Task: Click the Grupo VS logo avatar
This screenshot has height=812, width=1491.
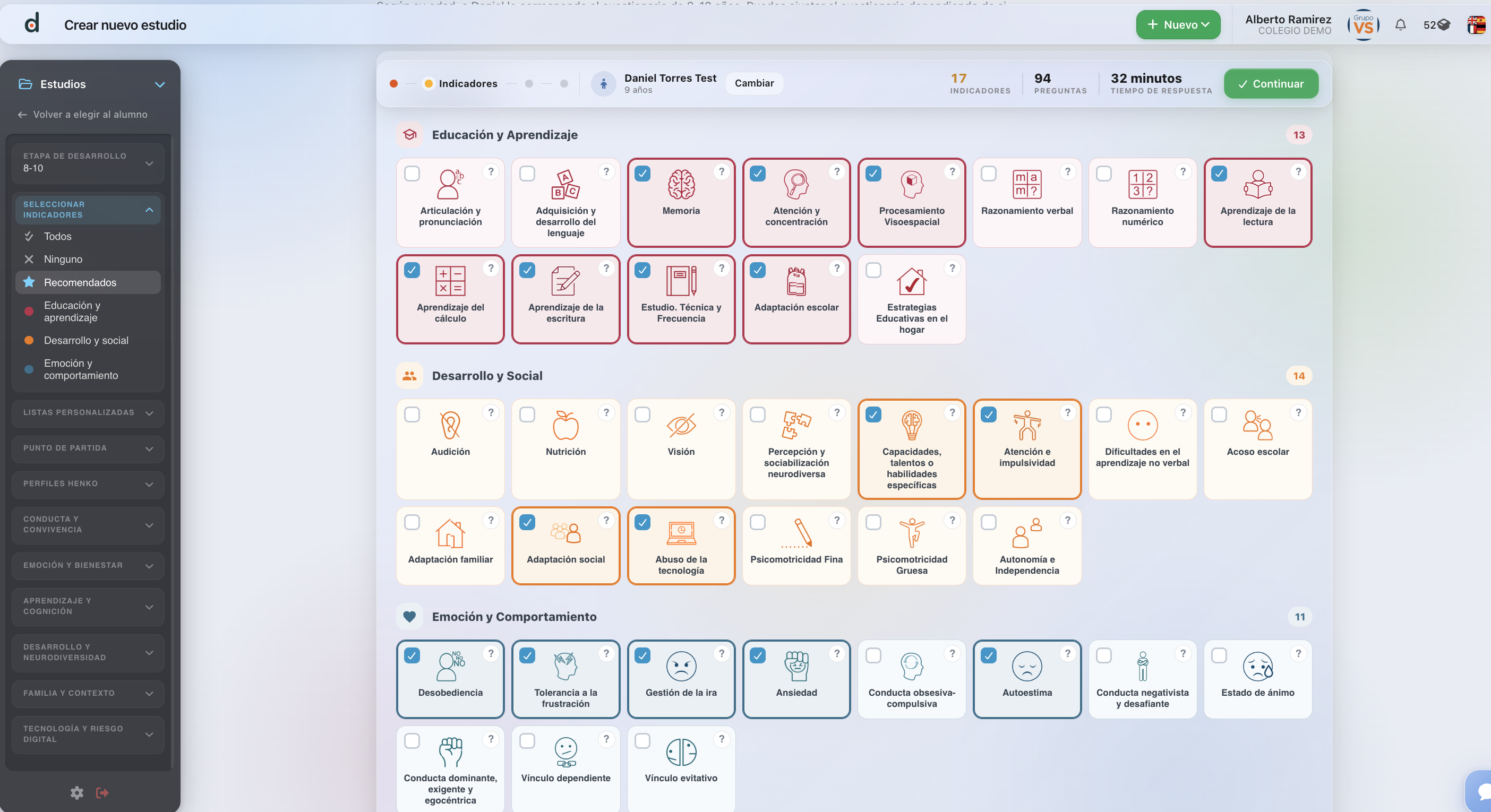Action: coord(1363,25)
